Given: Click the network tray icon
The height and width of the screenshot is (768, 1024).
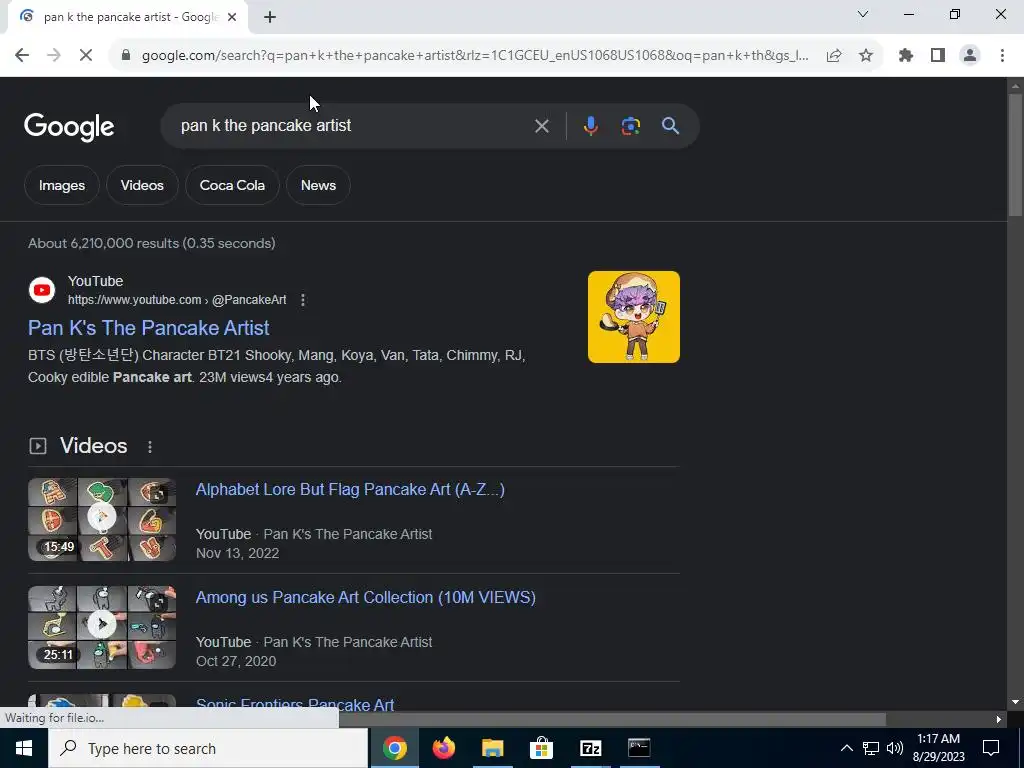Looking at the screenshot, I should click(x=871, y=748).
